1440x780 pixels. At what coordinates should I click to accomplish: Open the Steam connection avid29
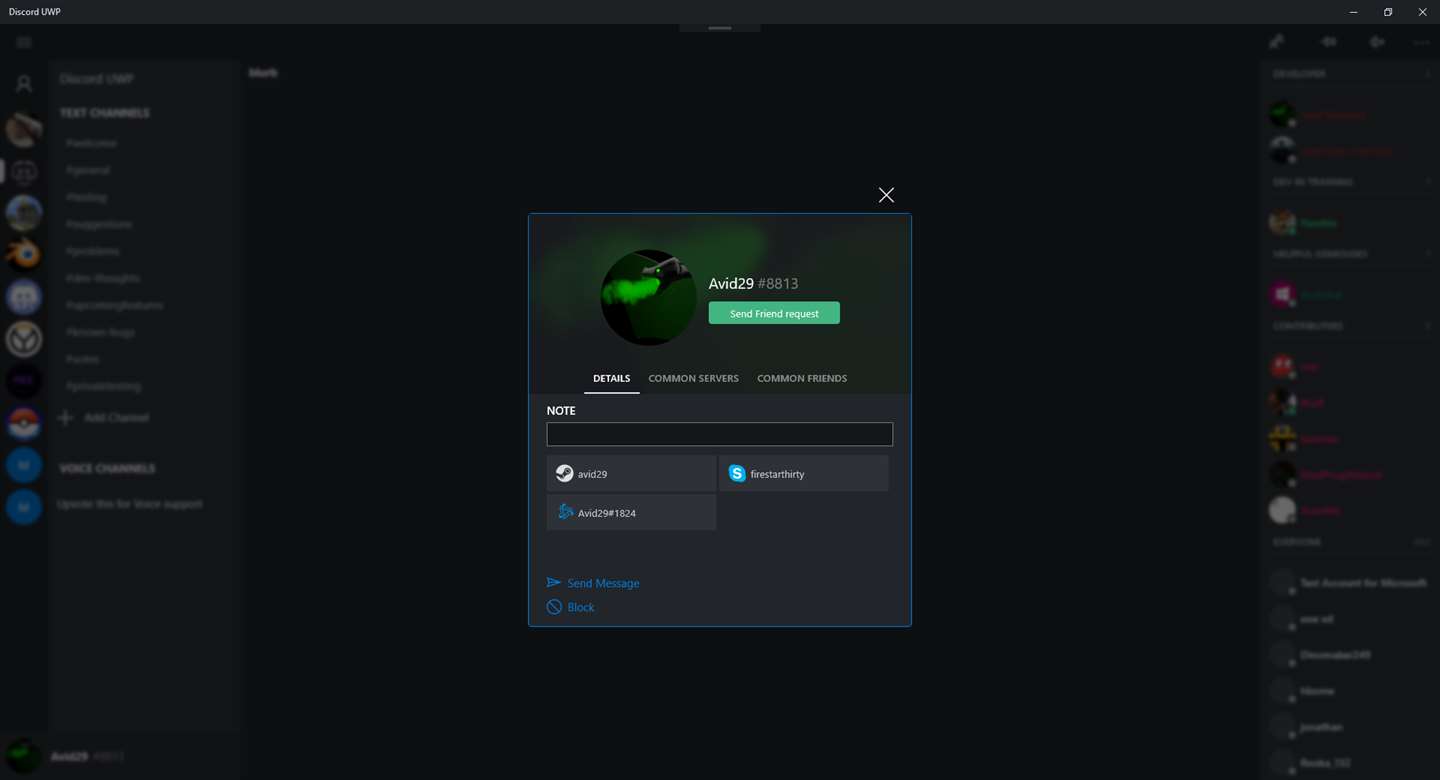click(x=631, y=474)
